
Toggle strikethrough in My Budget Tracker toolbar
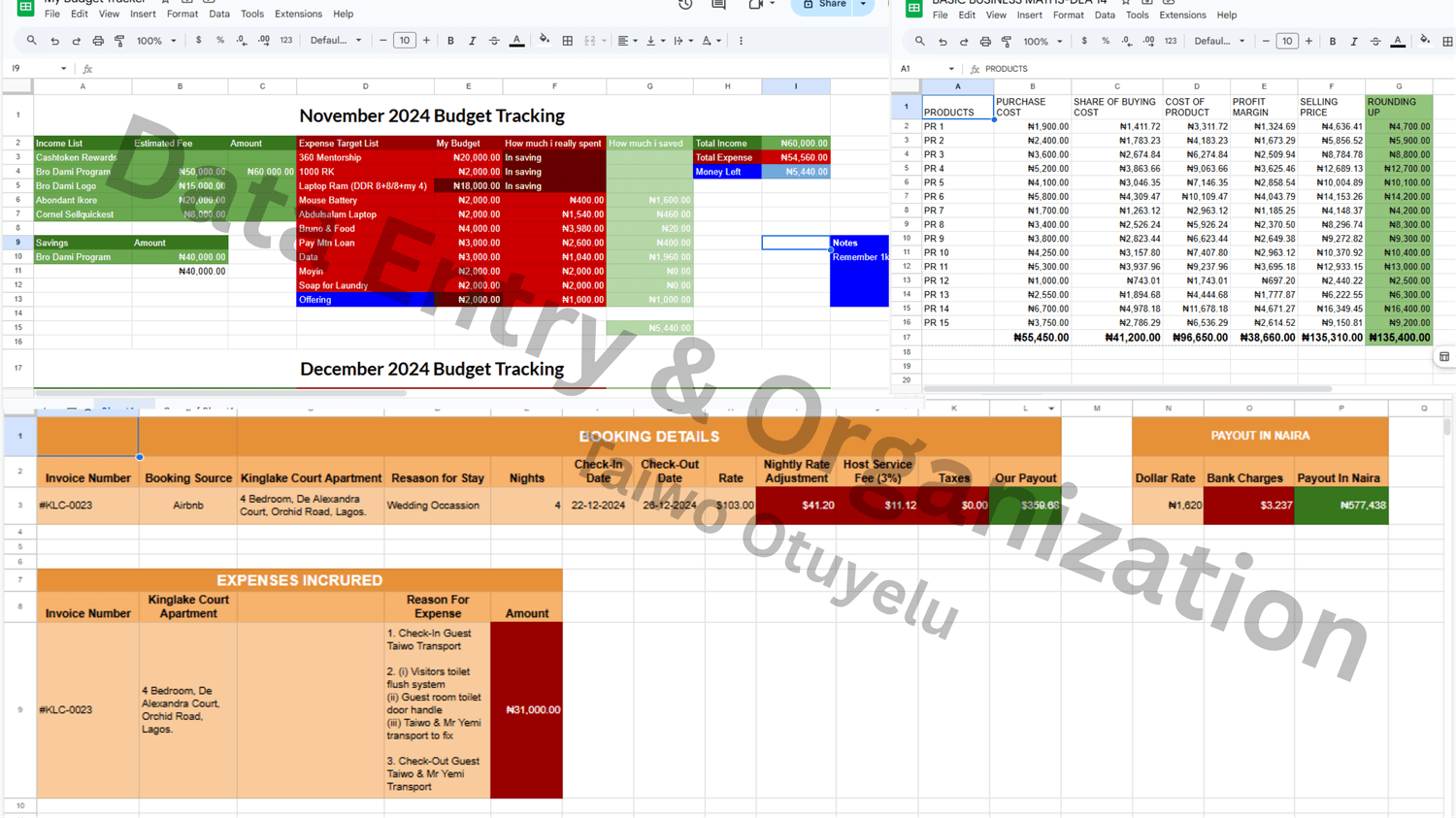tap(494, 41)
